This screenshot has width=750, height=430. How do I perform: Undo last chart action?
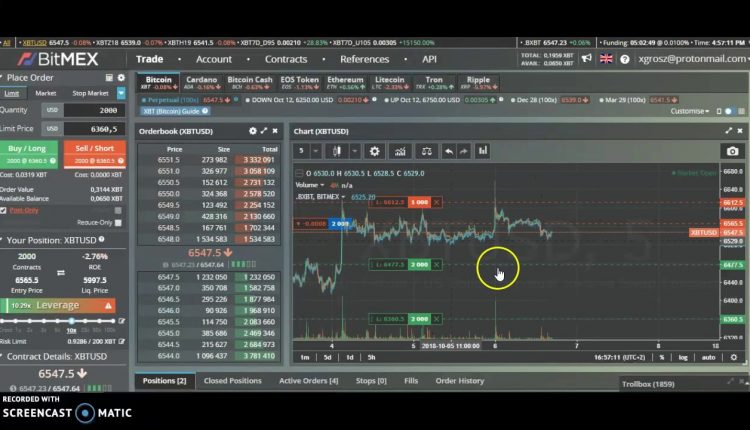449,151
